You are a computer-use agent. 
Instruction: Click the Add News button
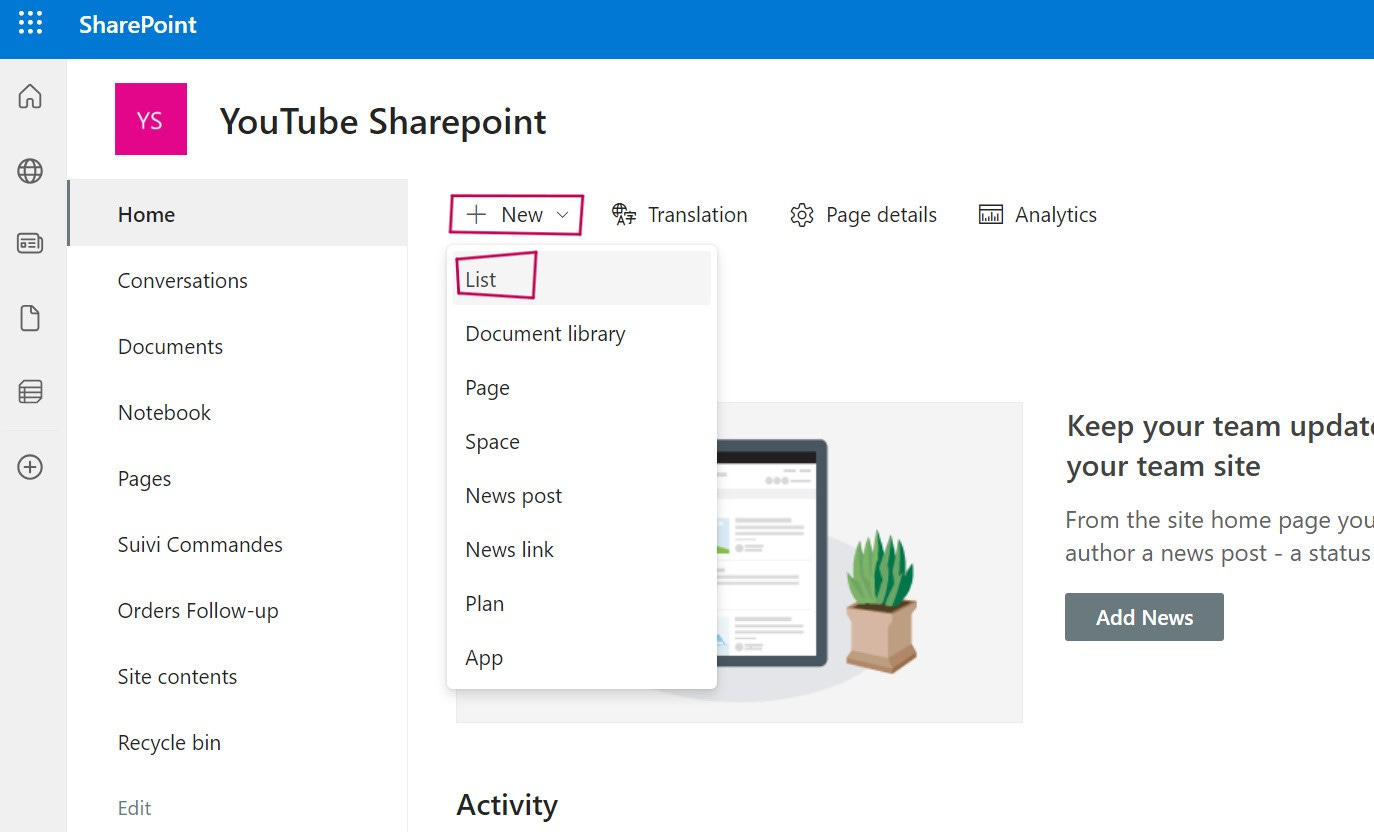(1144, 617)
